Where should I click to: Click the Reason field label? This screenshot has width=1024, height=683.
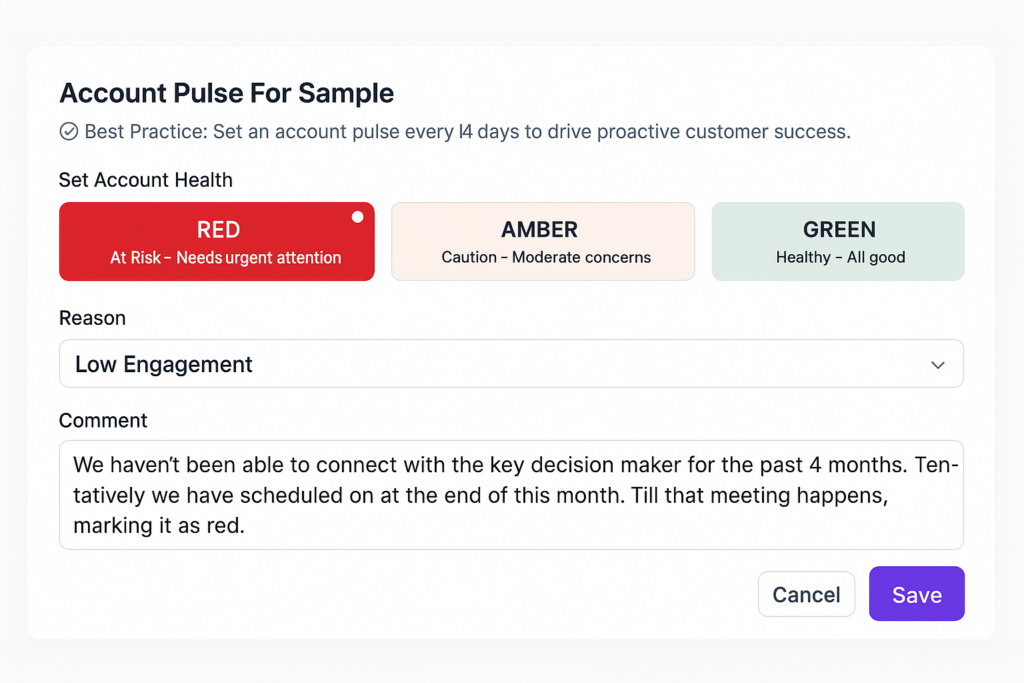[92, 318]
